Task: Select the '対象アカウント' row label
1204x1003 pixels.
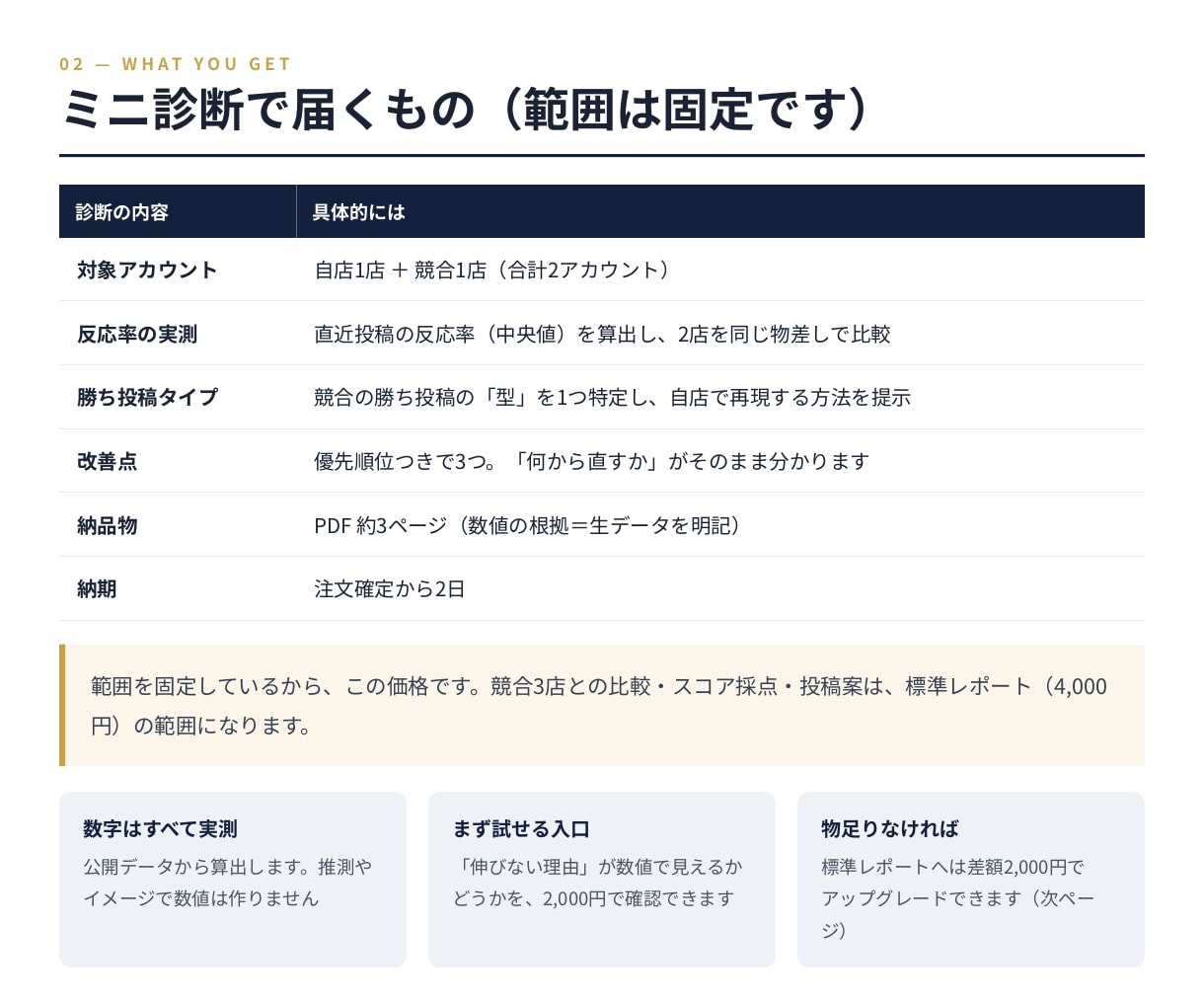Action: point(147,270)
